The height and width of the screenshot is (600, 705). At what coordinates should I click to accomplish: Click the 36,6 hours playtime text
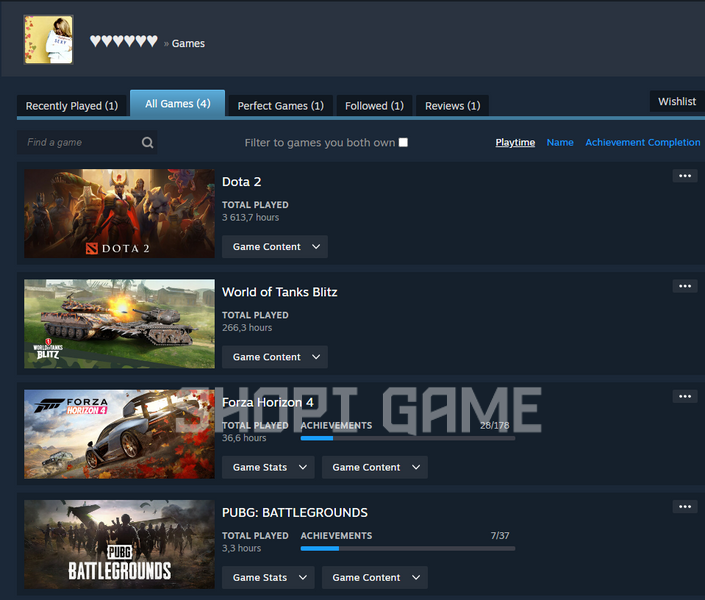pos(244,438)
